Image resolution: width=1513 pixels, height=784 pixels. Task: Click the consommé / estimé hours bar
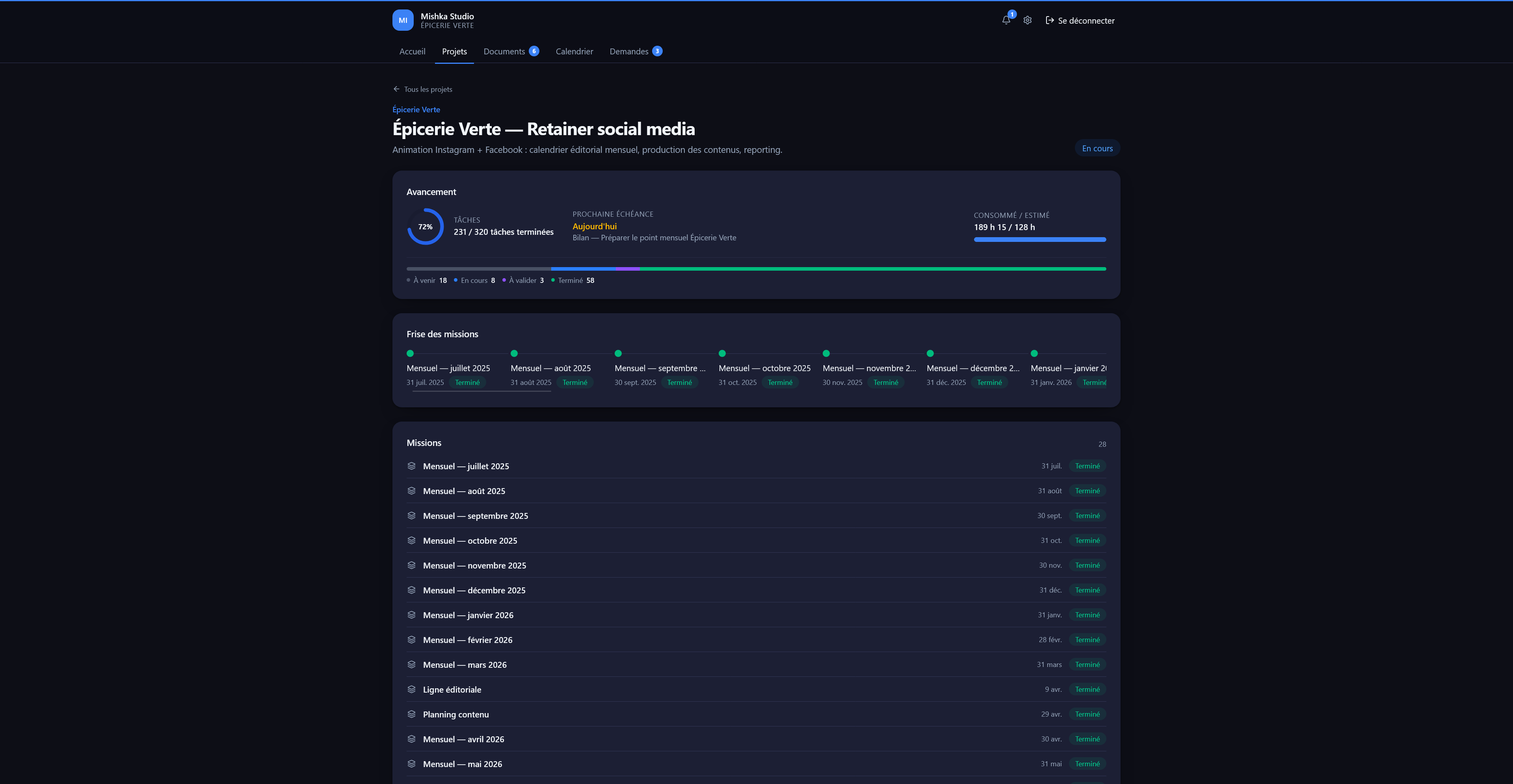[x=1040, y=240]
